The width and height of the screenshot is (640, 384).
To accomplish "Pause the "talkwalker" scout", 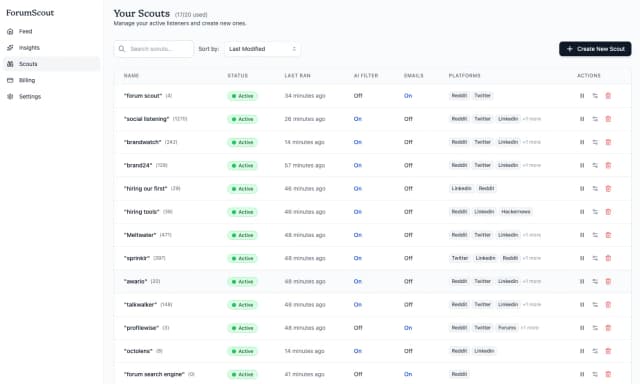I will (x=582, y=305).
